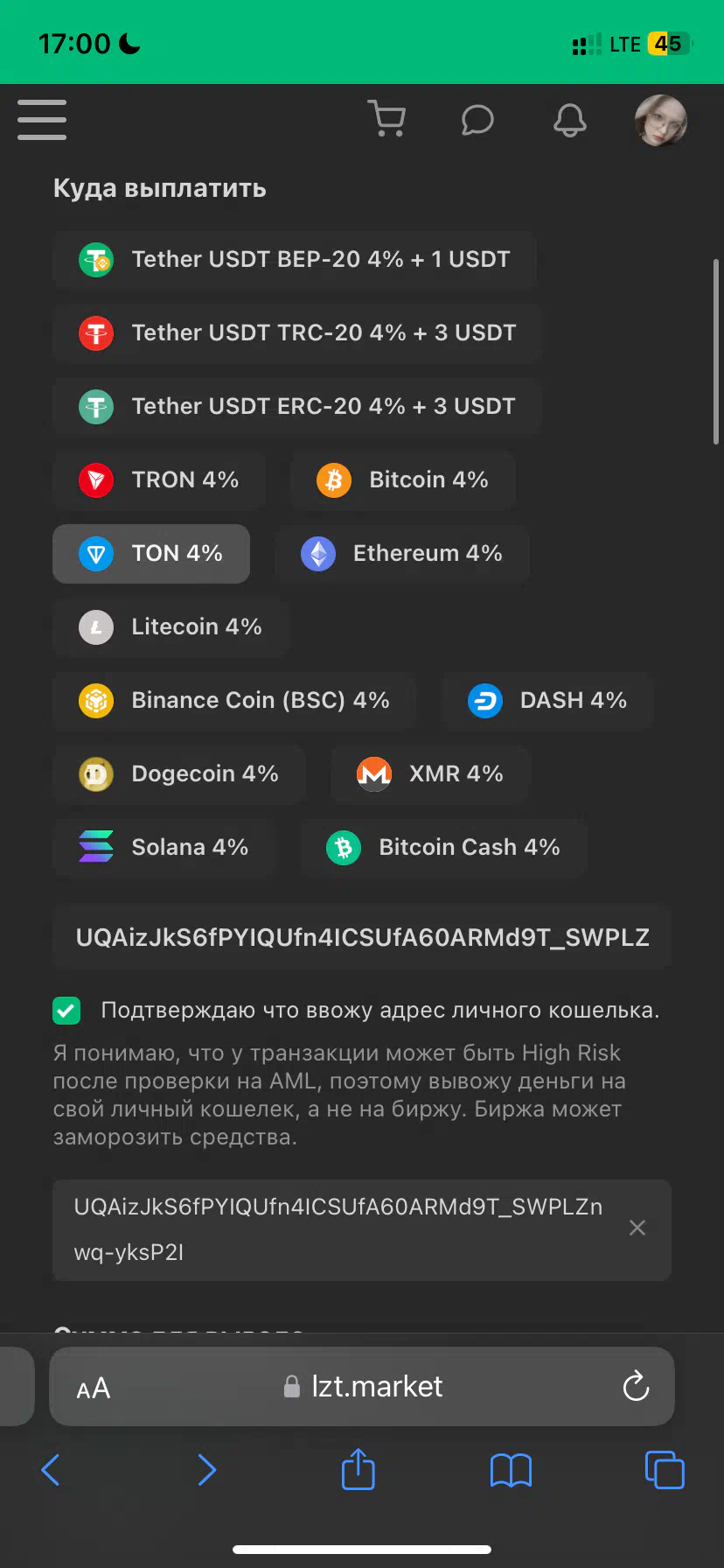Show Safari open tabs

[665, 1469]
